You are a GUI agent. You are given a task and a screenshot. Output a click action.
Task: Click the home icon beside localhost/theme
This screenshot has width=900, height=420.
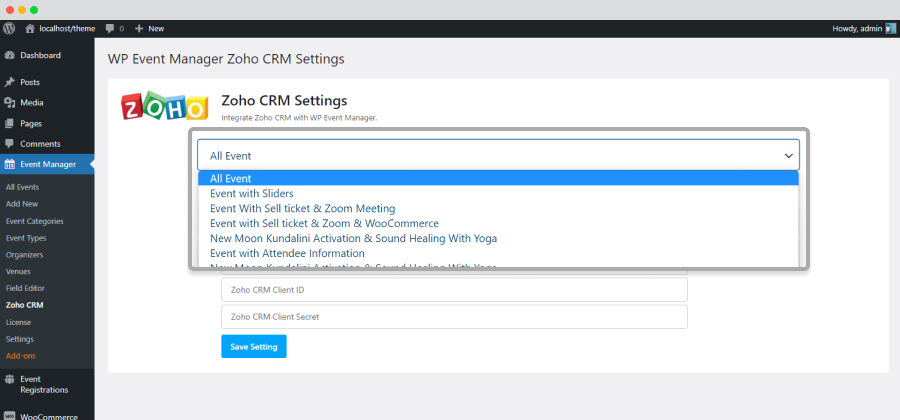click(30, 28)
